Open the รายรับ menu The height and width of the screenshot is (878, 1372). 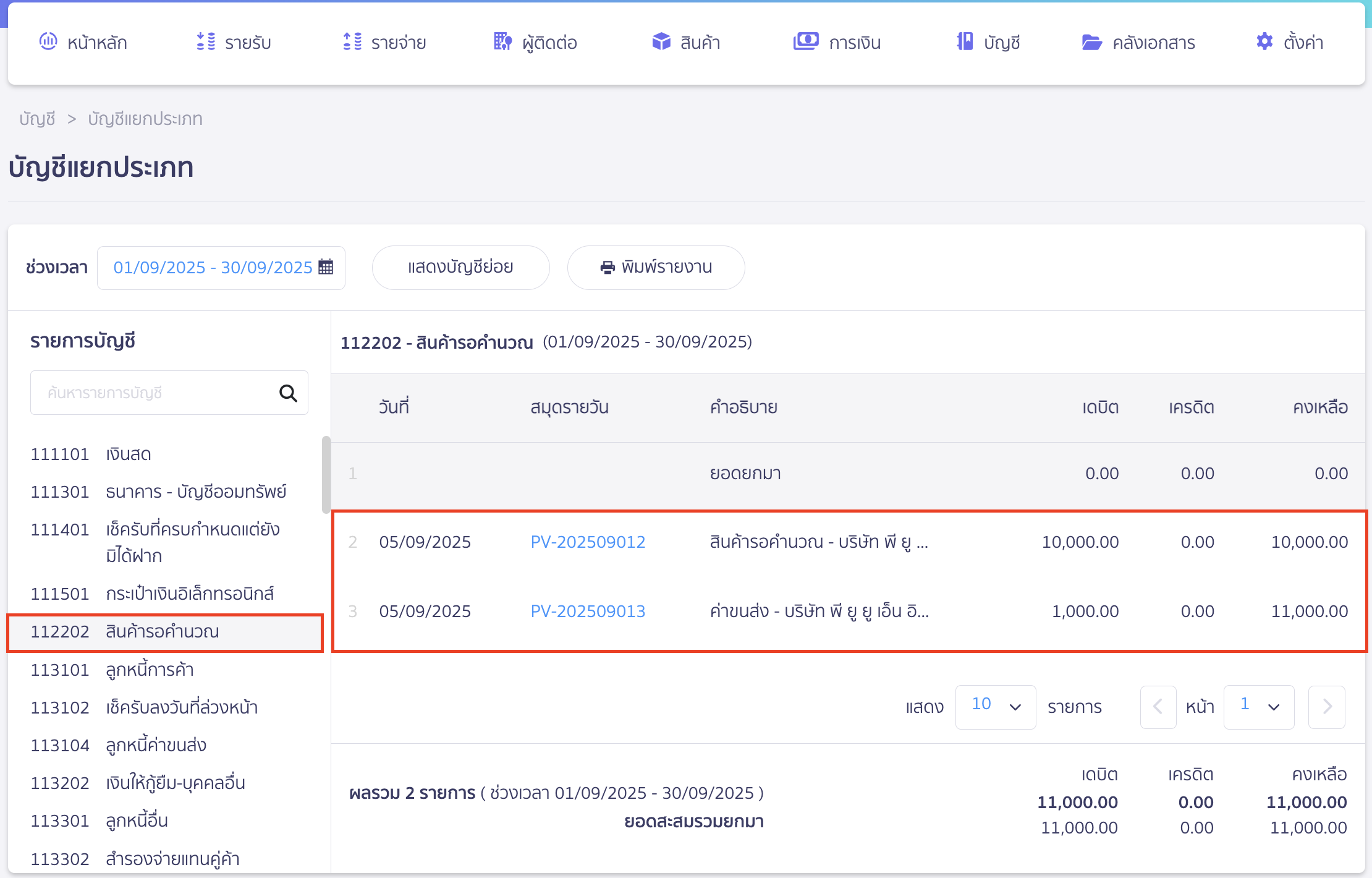coord(234,42)
